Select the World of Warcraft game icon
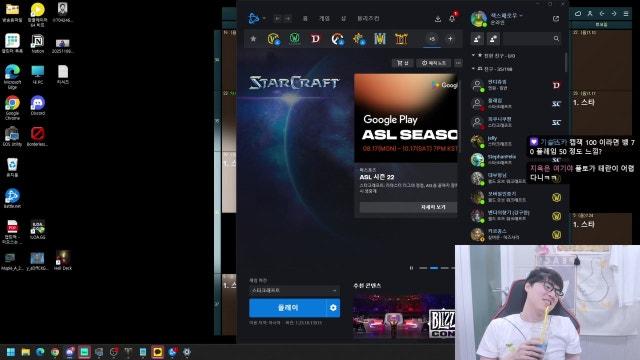 tap(295, 39)
